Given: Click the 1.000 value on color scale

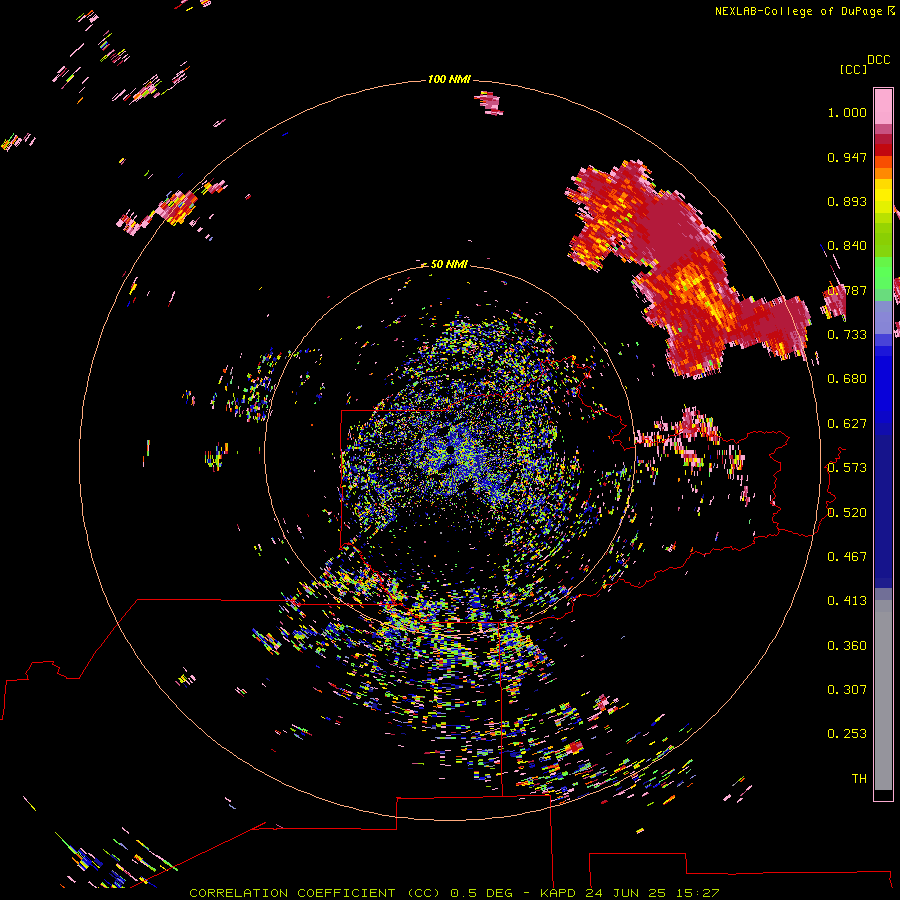Looking at the screenshot, I should pos(847,112).
